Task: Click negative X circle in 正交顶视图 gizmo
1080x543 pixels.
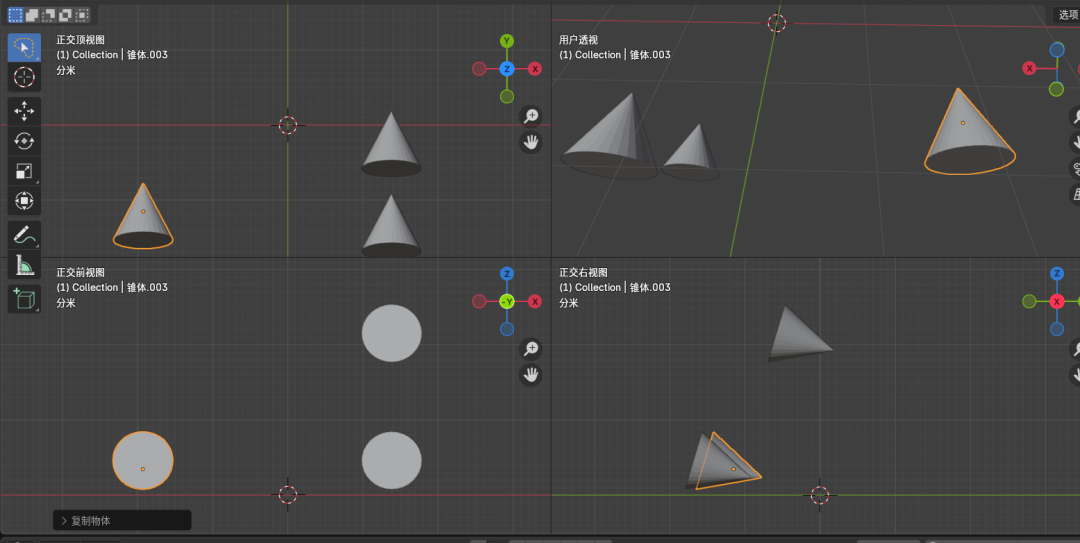Action: (479, 69)
